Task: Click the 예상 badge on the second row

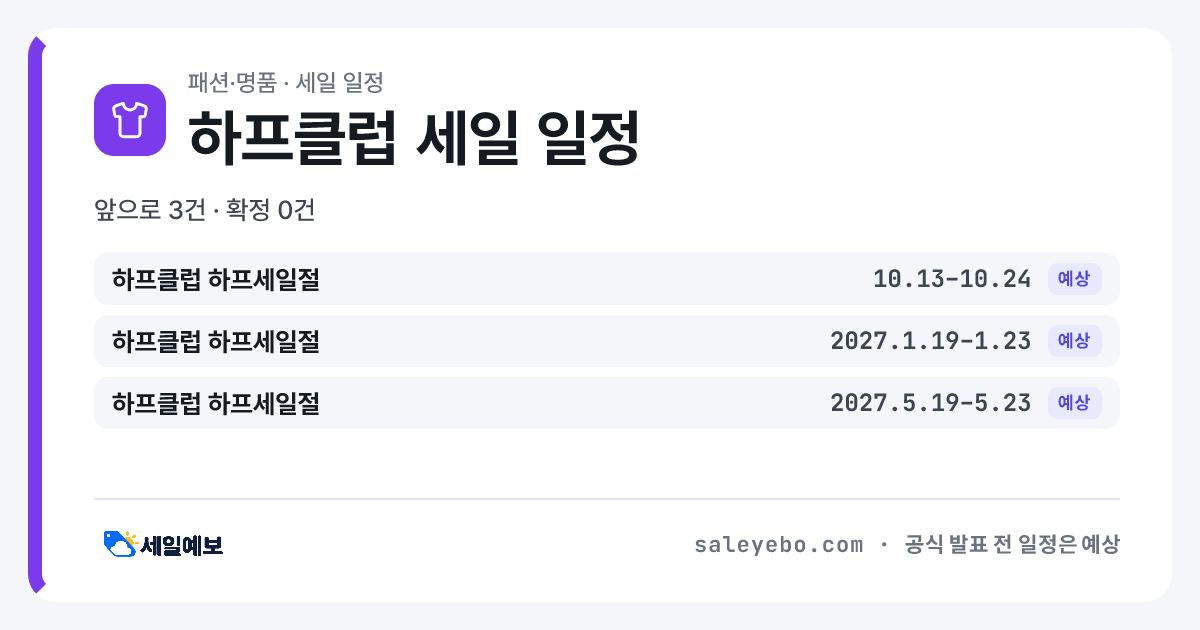Action: 1074,341
